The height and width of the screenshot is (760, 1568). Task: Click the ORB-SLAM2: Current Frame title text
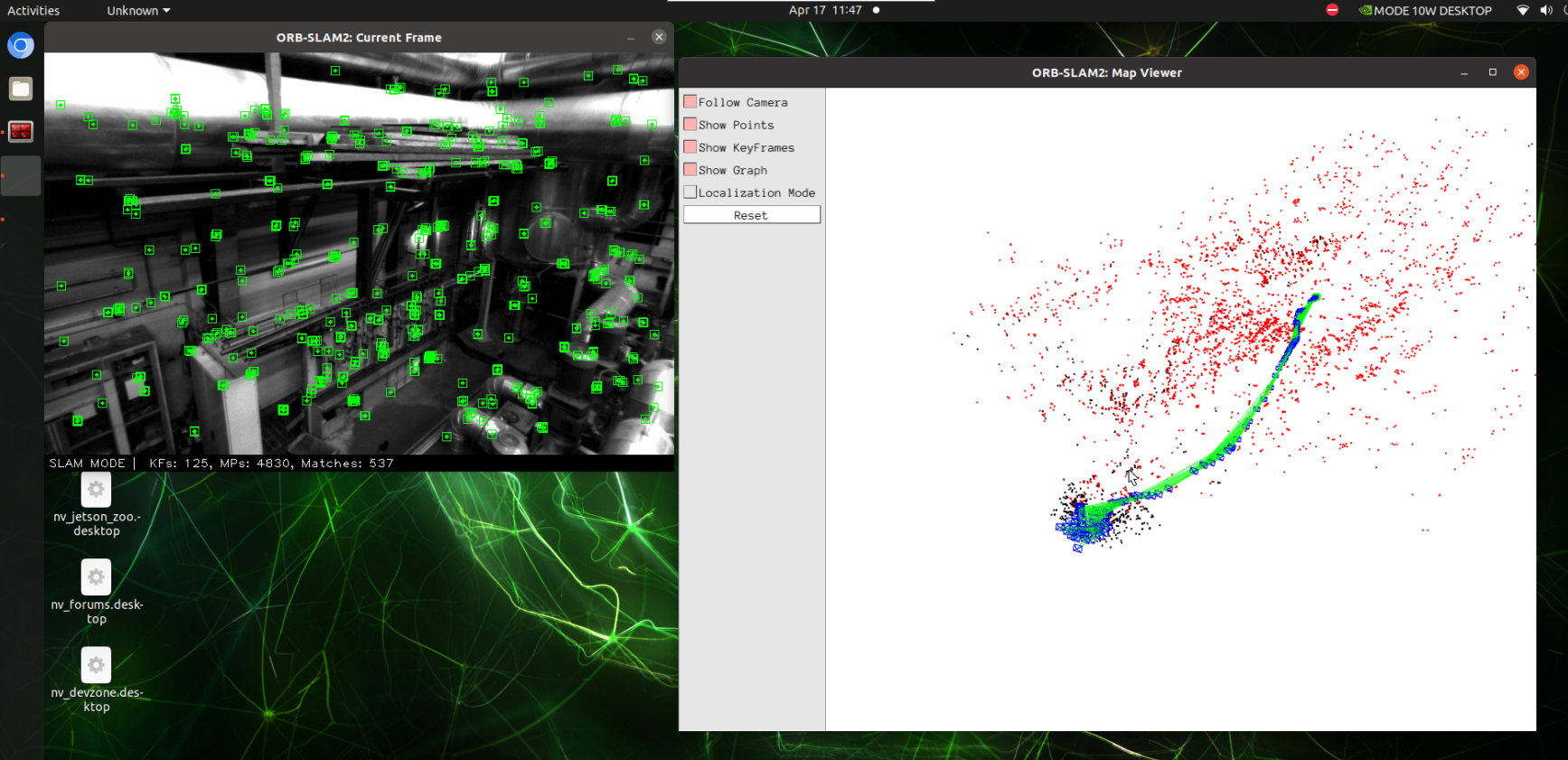[x=359, y=38]
